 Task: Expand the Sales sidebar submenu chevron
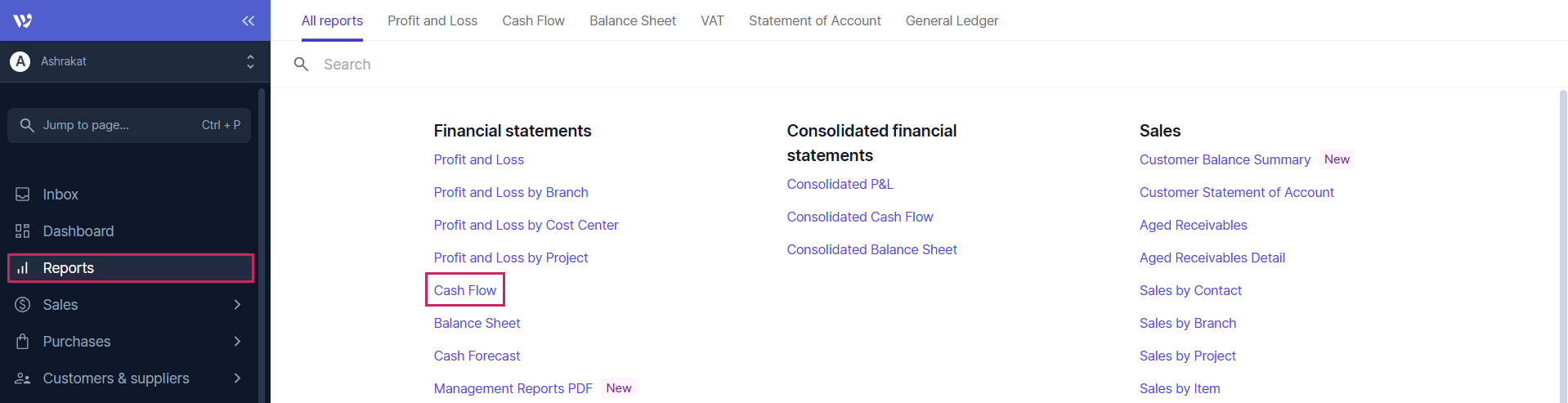237,305
